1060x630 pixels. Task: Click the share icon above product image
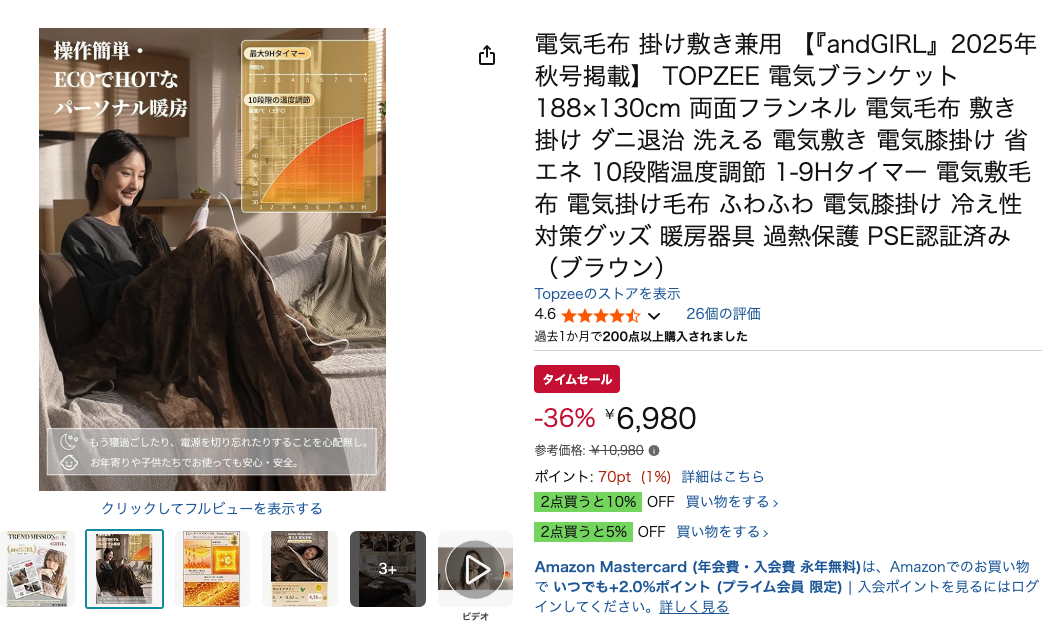pyautogui.click(x=487, y=55)
